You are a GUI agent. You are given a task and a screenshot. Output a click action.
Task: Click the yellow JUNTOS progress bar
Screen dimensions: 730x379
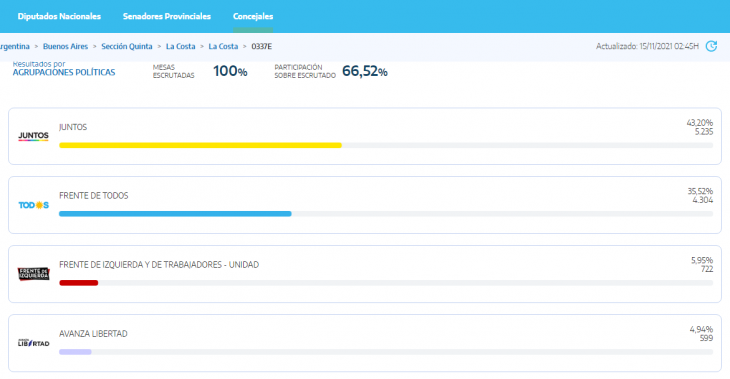click(x=200, y=145)
